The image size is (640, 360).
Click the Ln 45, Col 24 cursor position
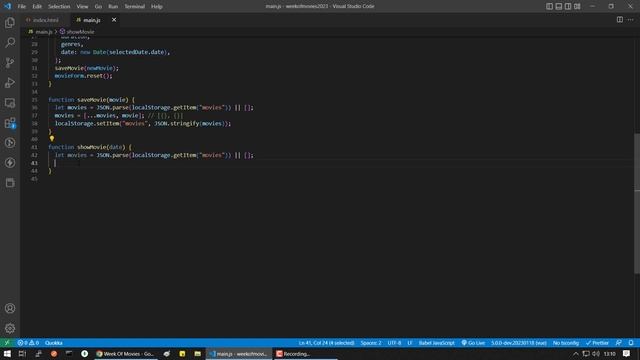click(326, 343)
